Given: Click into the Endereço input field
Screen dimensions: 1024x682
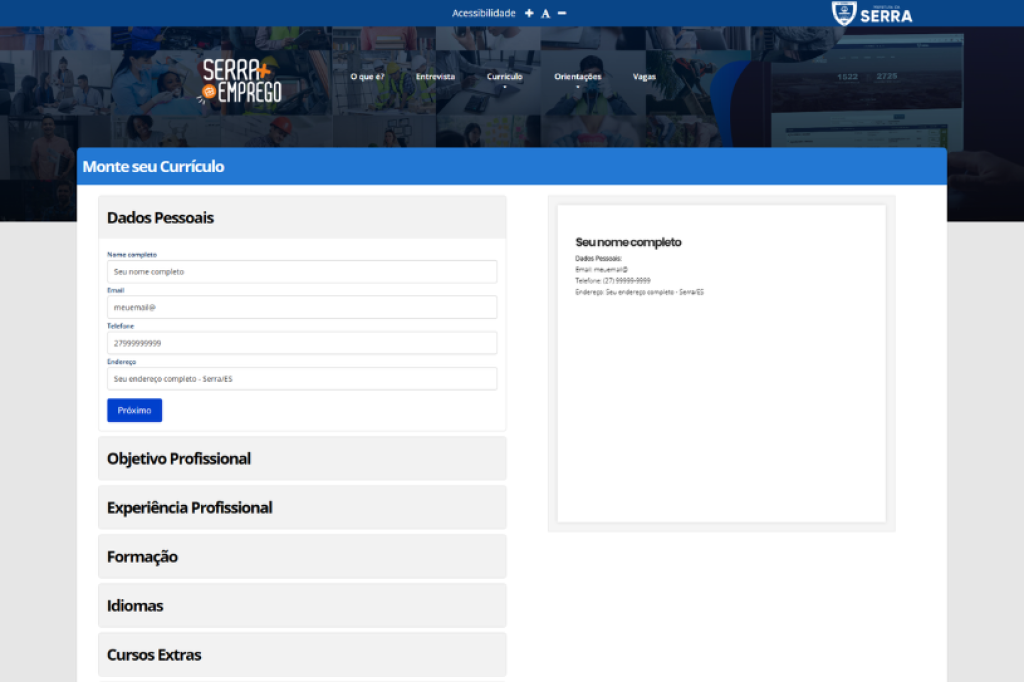Looking at the screenshot, I should click(x=301, y=379).
